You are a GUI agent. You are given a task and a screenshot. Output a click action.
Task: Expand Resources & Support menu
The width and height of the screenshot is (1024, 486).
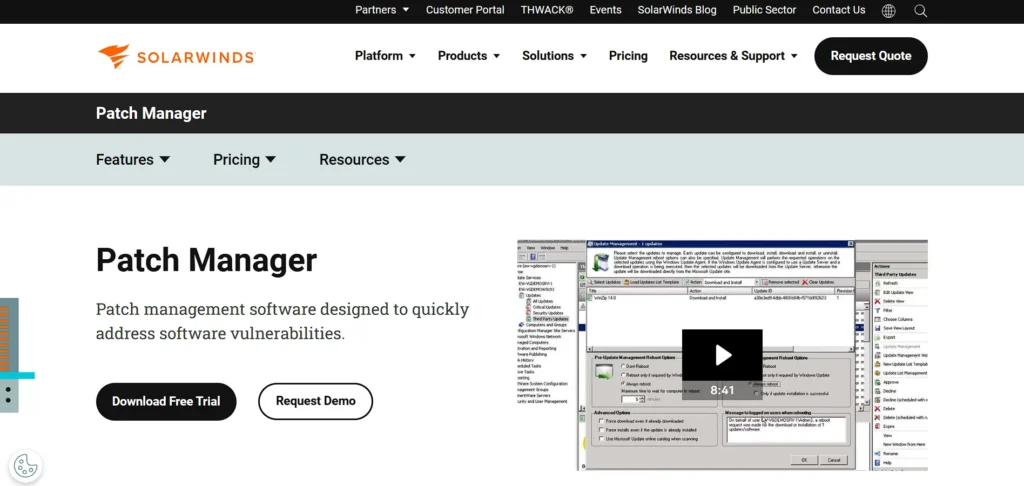pyautogui.click(x=733, y=56)
